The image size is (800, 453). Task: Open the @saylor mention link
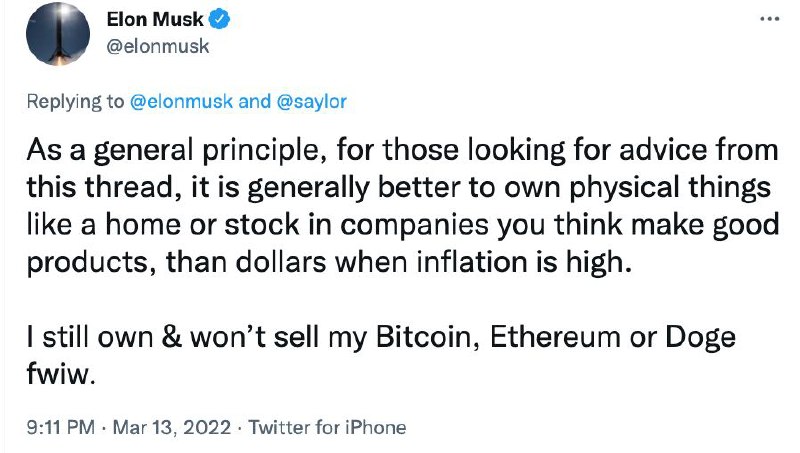311,101
